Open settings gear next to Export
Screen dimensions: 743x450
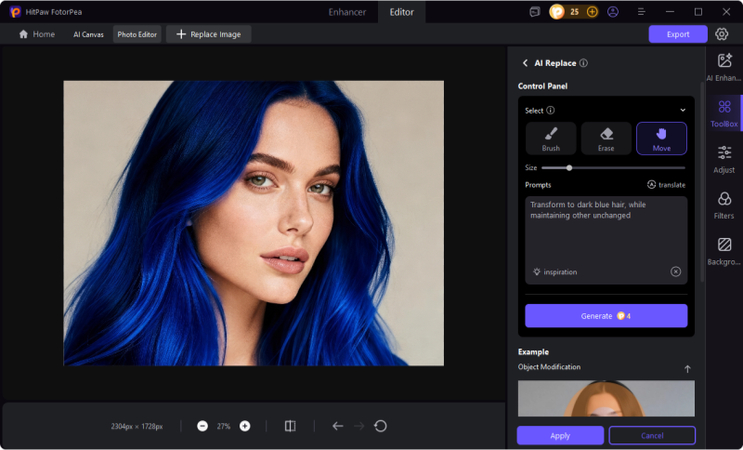721,34
